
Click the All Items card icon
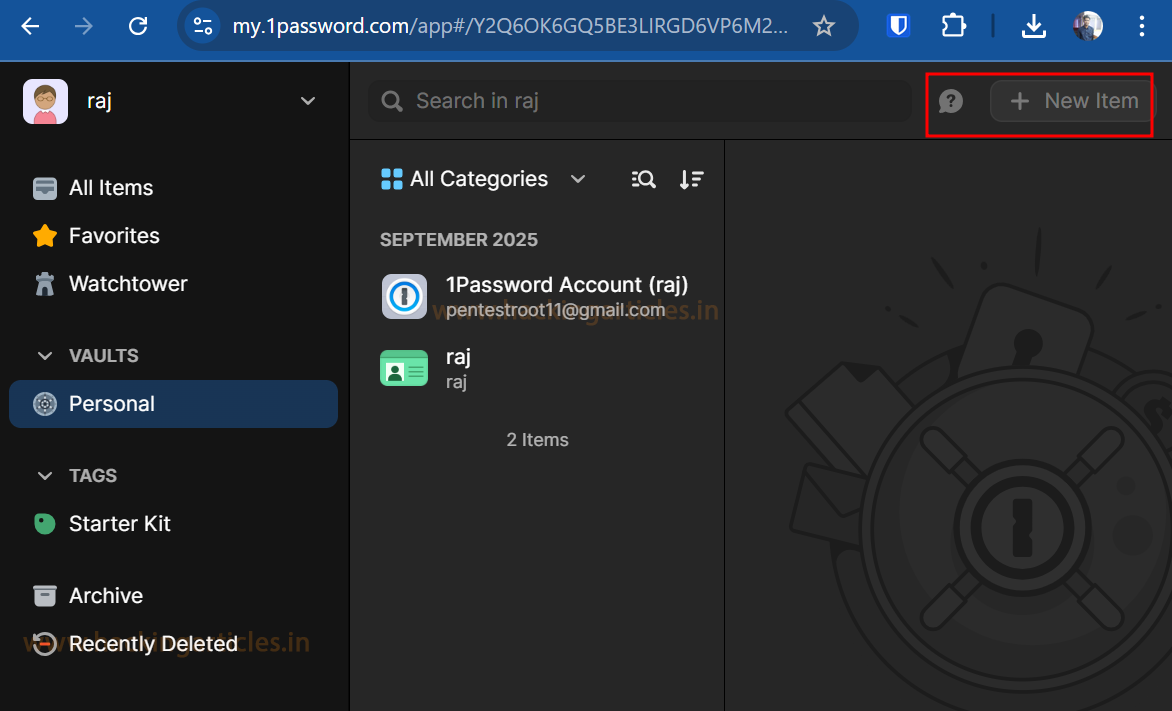[45, 188]
